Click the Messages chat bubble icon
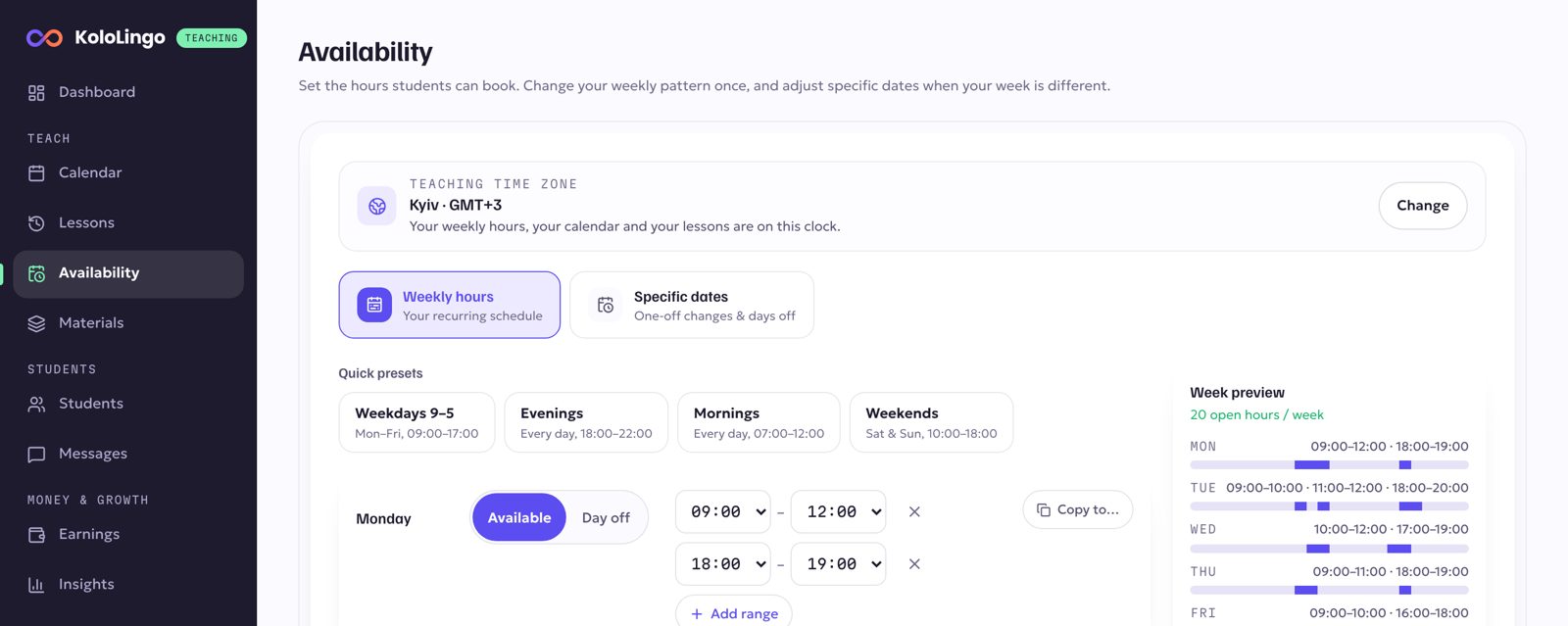Screen dimensions: 1568x626 click(x=36, y=455)
